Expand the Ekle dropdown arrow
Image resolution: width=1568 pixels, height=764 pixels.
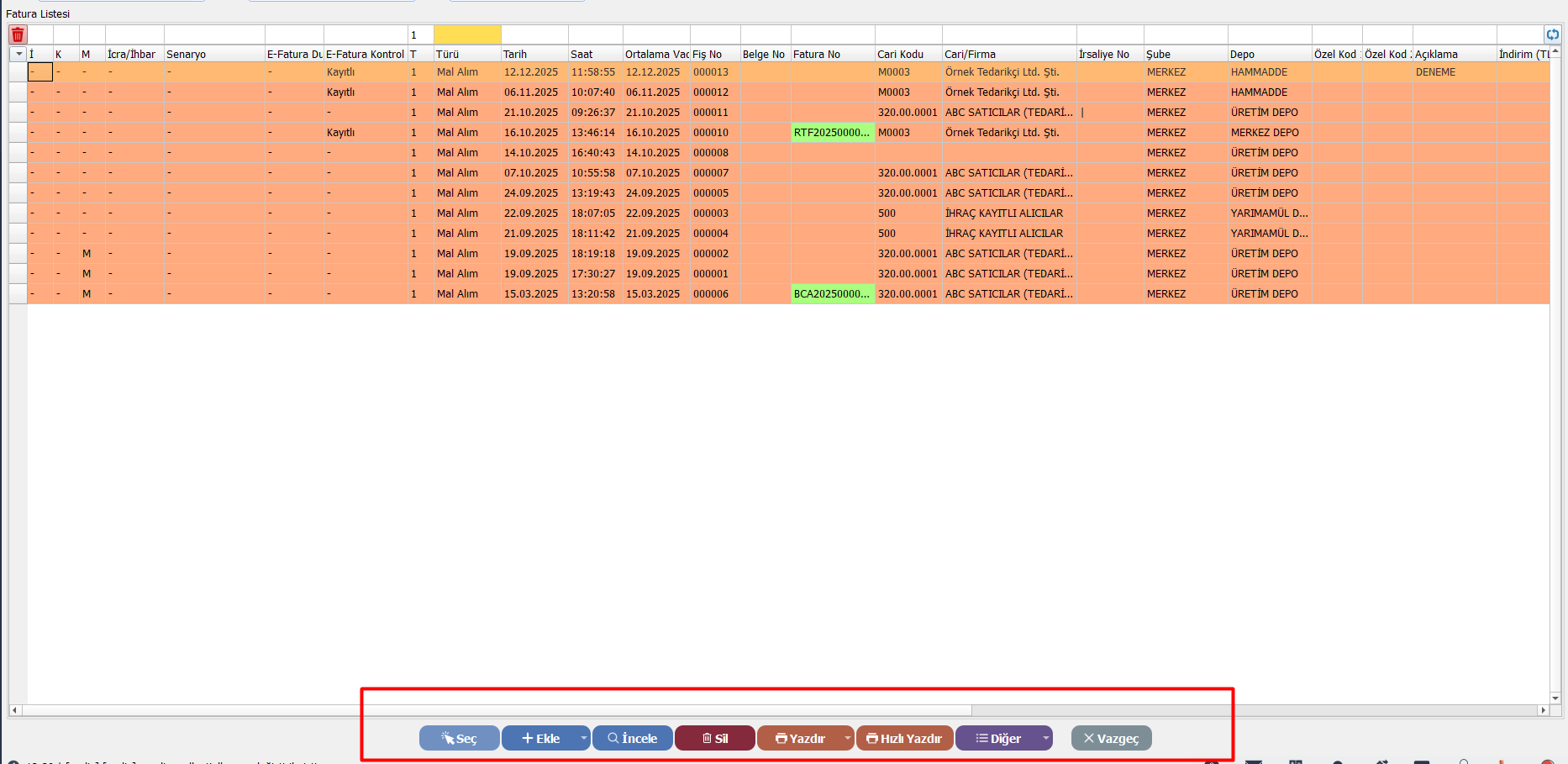pyautogui.click(x=584, y=738)
